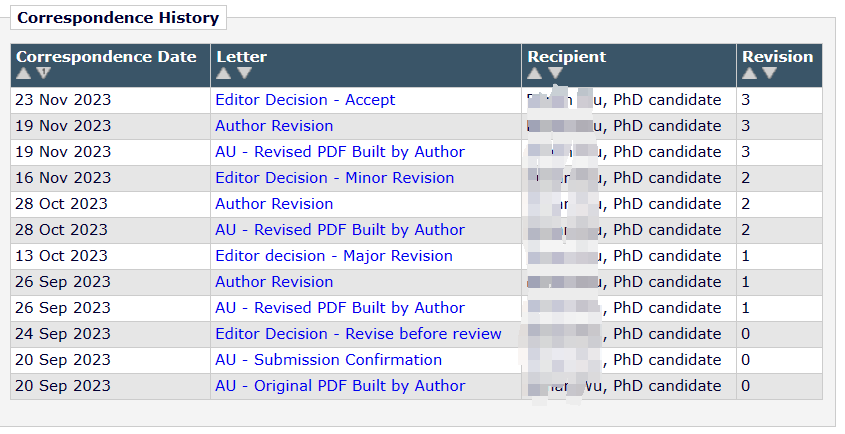Image resolution: width=845 pixels, height=434 pixels.
Task: Sort Letter column ascending with up arrow
Action: (x=224, y=74)
